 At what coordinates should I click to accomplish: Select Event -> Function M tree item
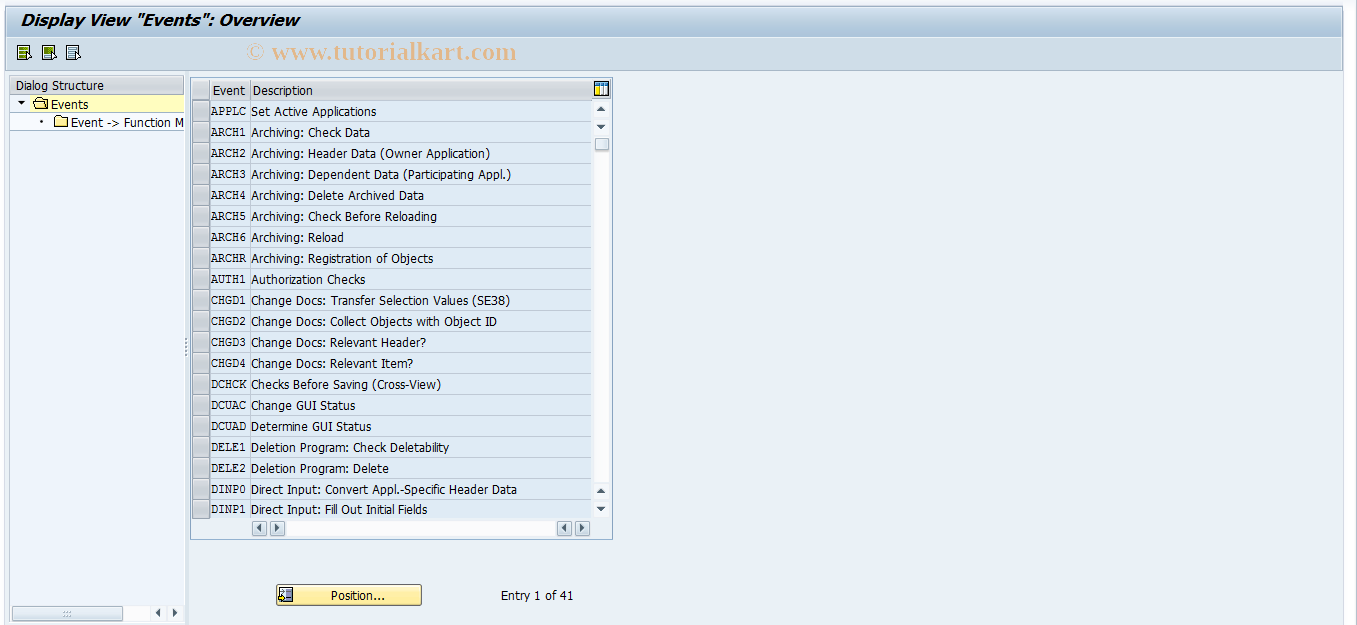tap(127, 122)
